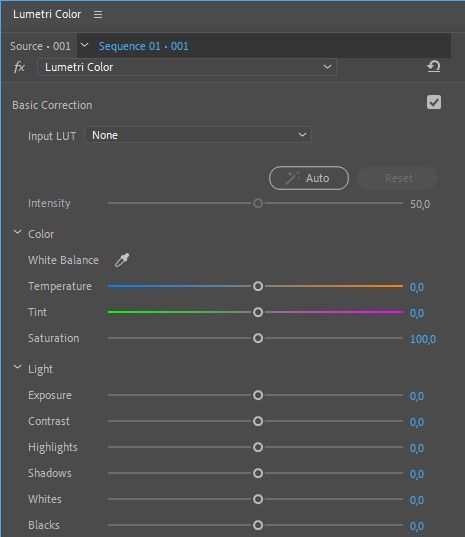
Task: Collapse the Light section
Action: [17, 368]
